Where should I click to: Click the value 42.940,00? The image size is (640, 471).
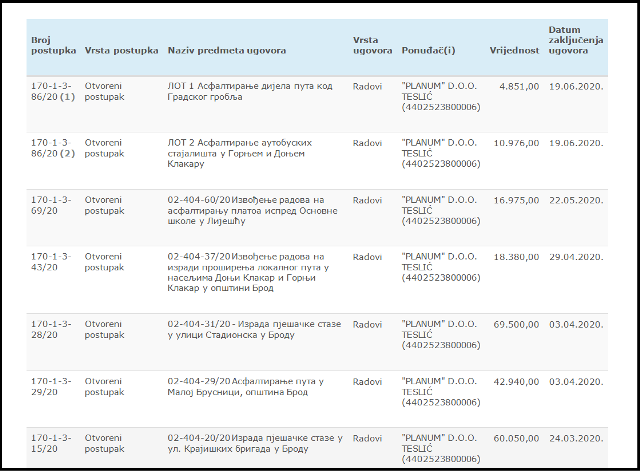coord(516,382)
